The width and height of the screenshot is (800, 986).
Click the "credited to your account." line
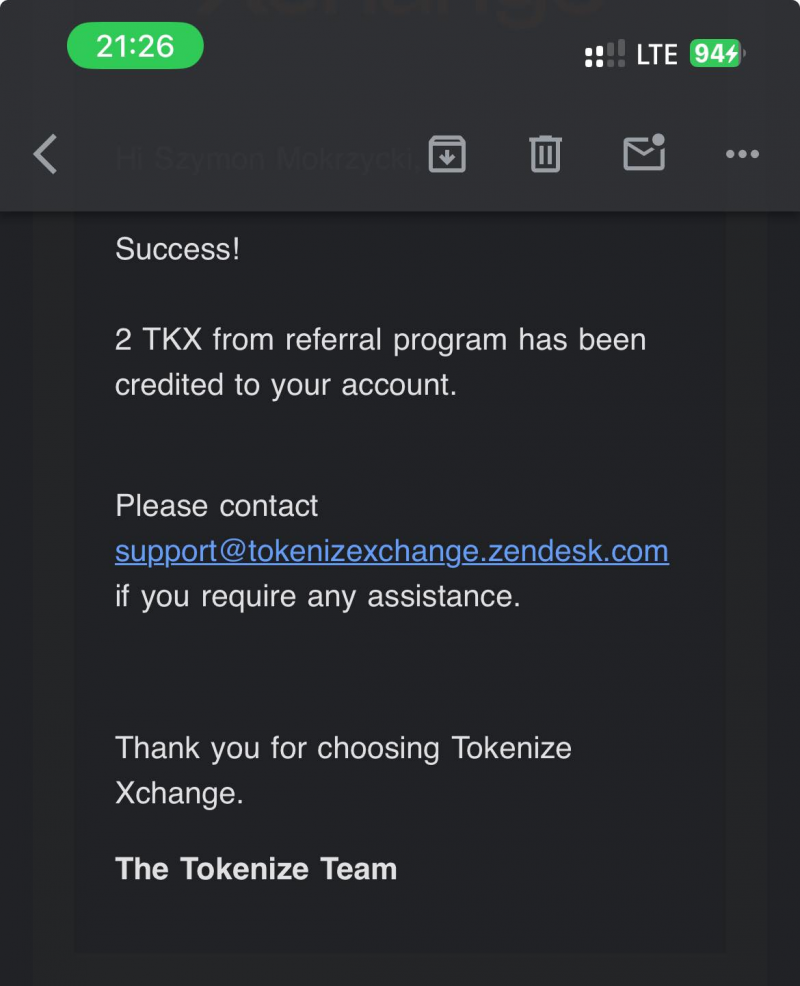click(x=285, y=386)
